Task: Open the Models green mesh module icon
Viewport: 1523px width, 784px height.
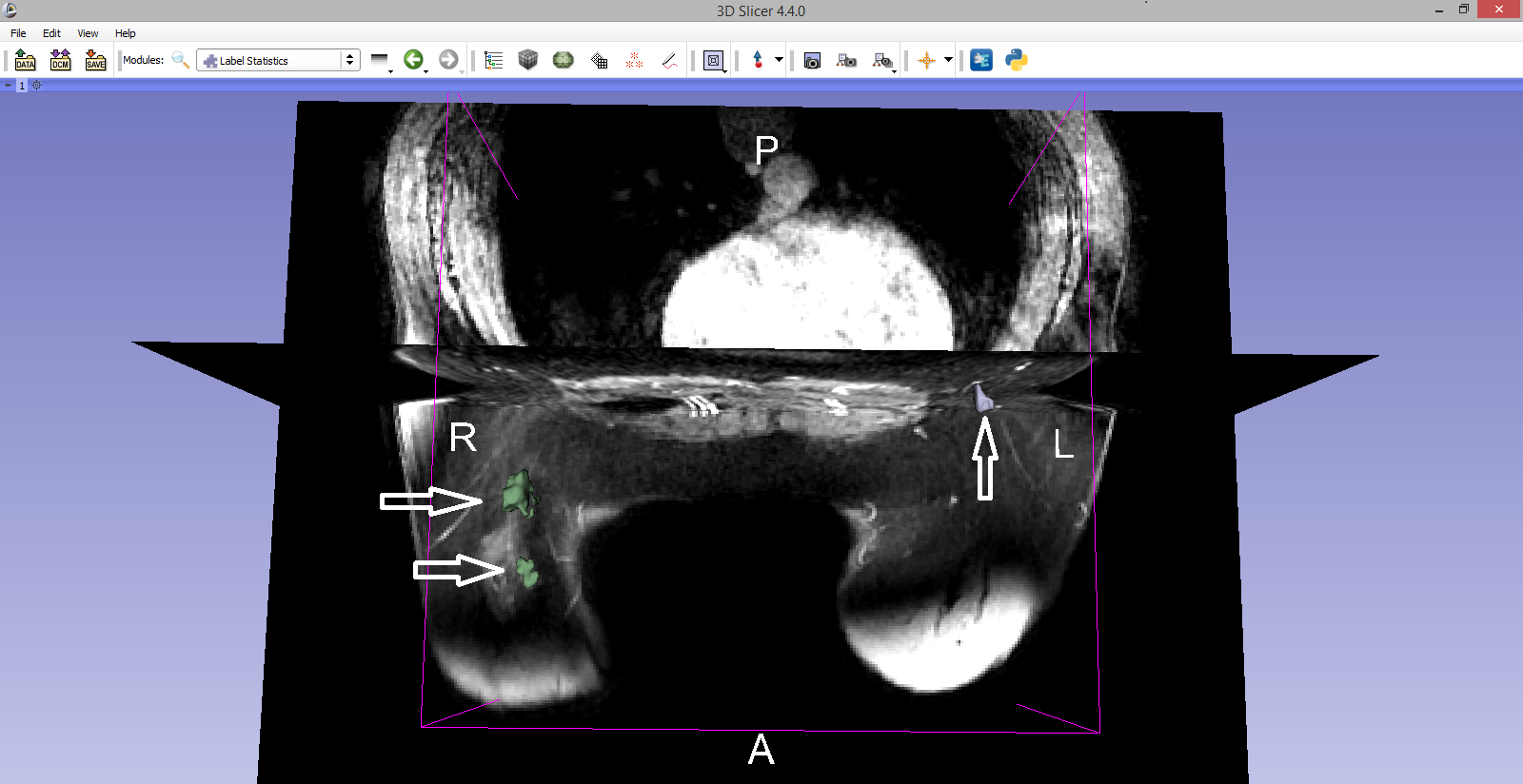Action: 564,60
